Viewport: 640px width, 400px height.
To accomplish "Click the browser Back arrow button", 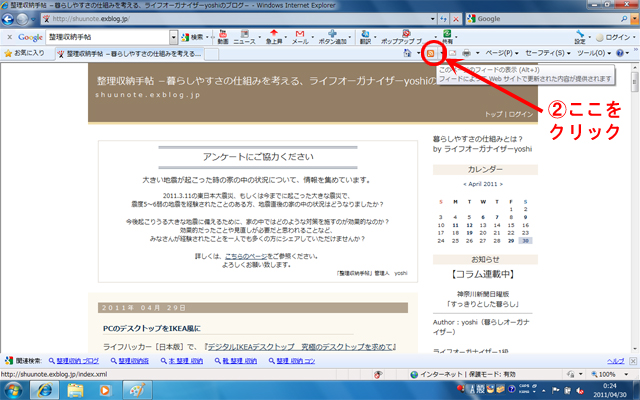I will (x=7, y=19).
